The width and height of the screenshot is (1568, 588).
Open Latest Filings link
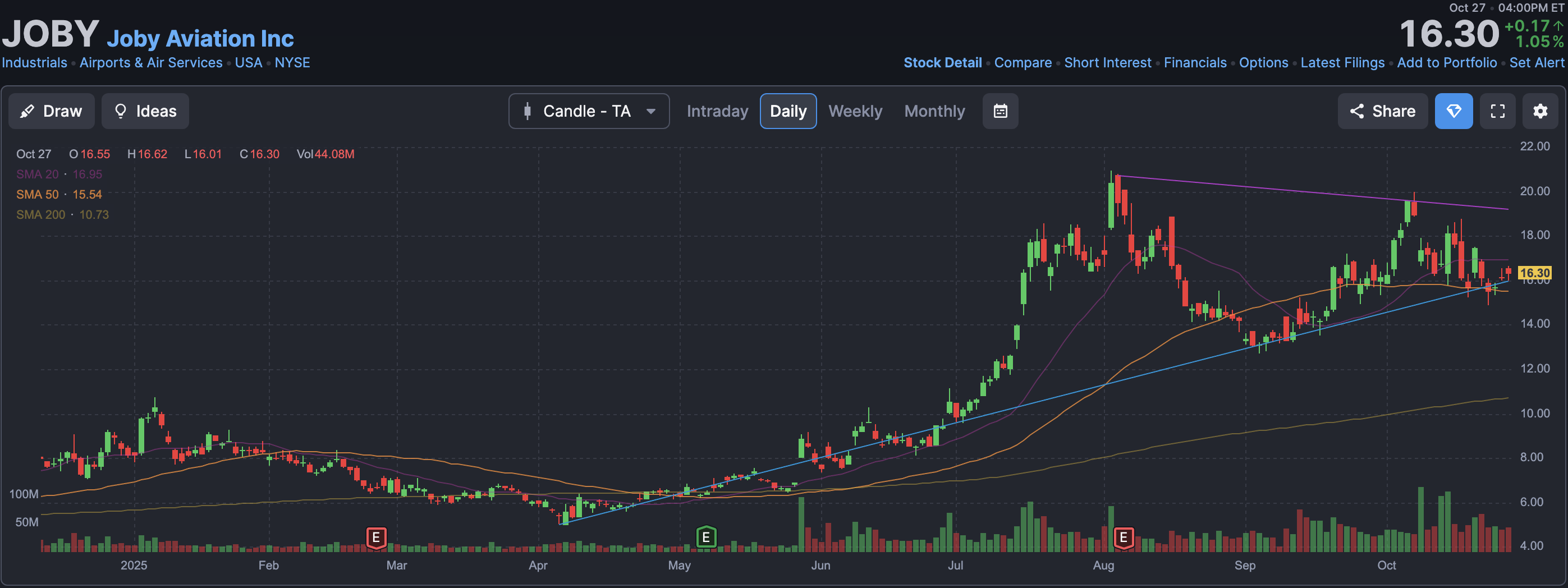click(1342, 63)
